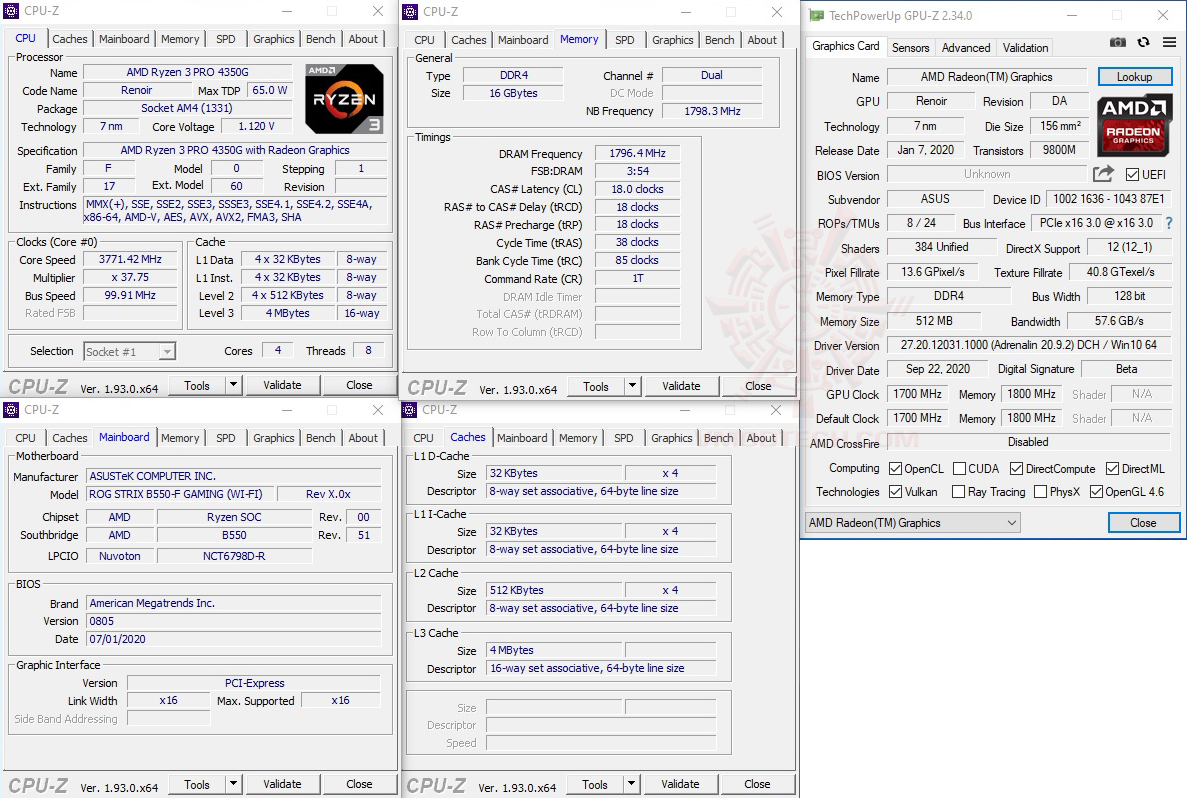Click Close button in the Mainboard window
Viewport: 1187px width, 798px height.
click(359, 784)
